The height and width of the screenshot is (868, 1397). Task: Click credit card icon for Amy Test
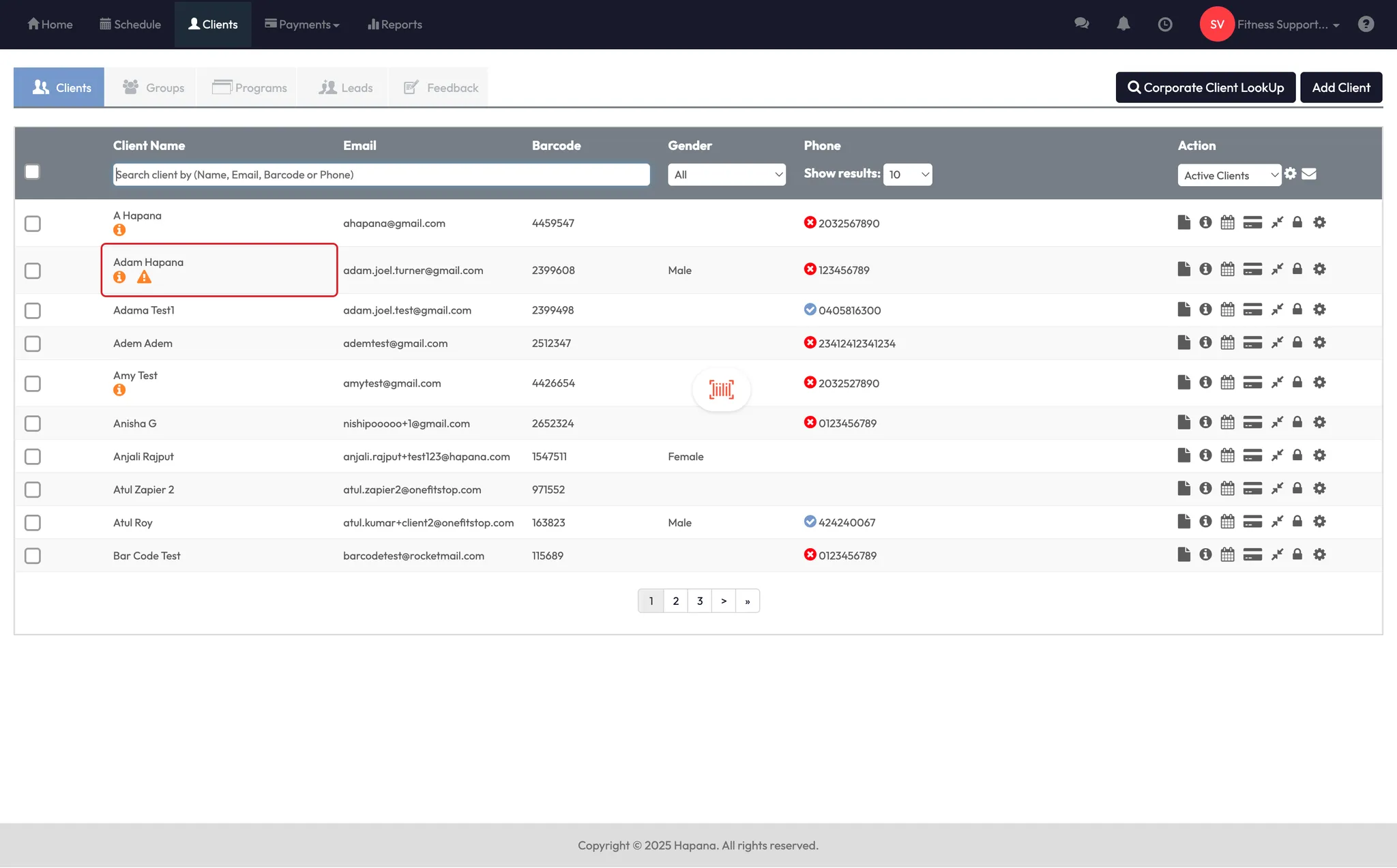click(x=1252, y=383)
